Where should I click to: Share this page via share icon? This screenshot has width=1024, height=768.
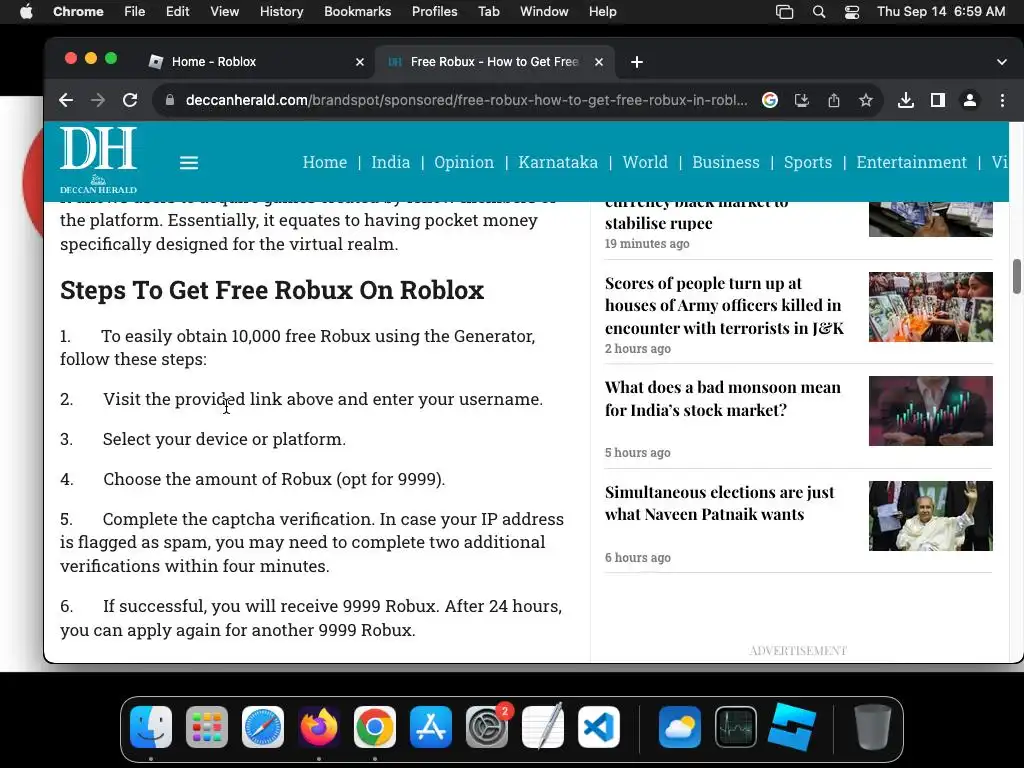pyautogui.click(x=834, y=100)
